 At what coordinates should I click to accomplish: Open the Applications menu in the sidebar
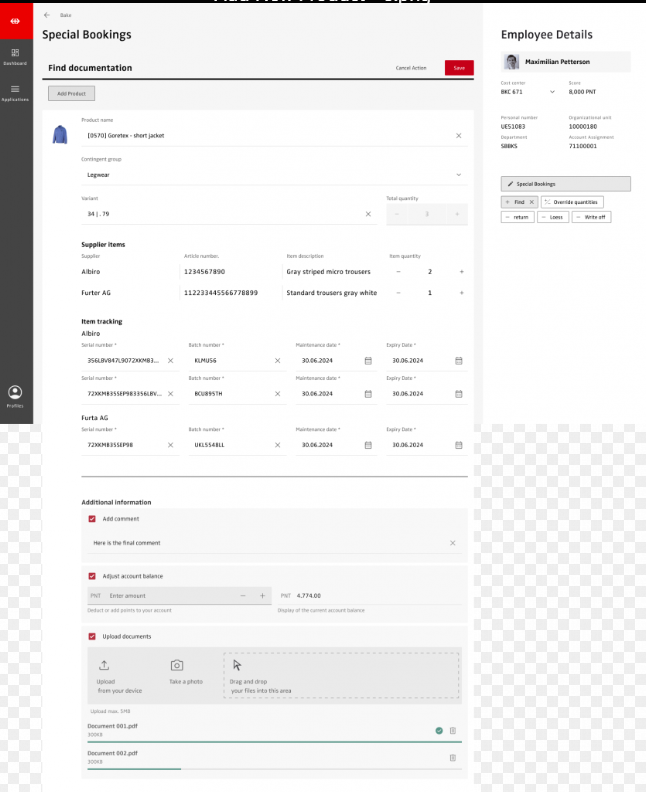point(15,91)
